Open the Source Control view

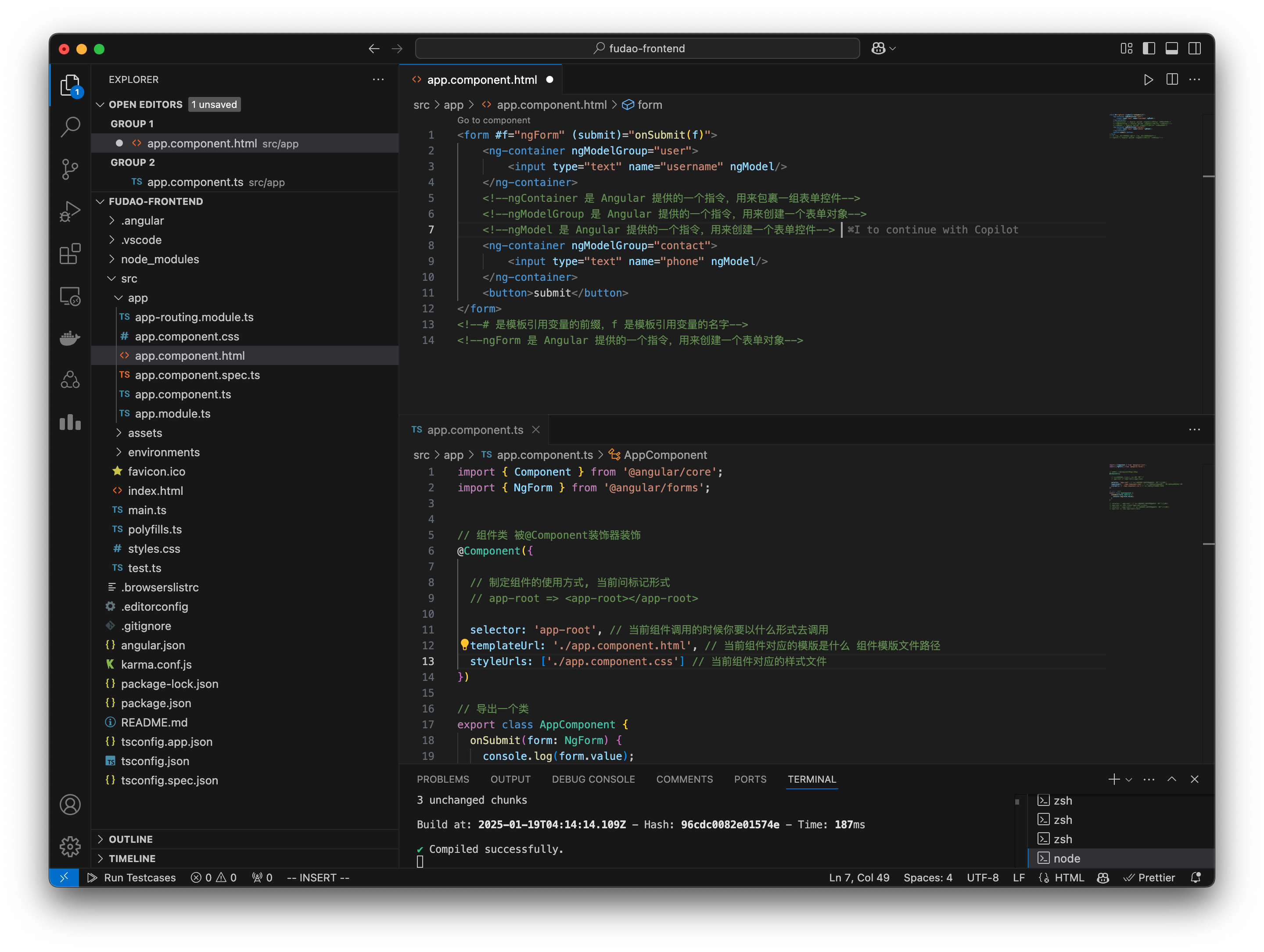coord(70,169)
